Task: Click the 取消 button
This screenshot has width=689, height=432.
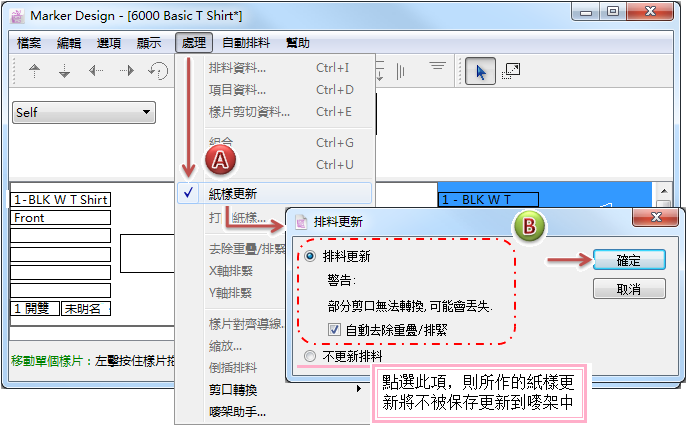Action: 629,289
